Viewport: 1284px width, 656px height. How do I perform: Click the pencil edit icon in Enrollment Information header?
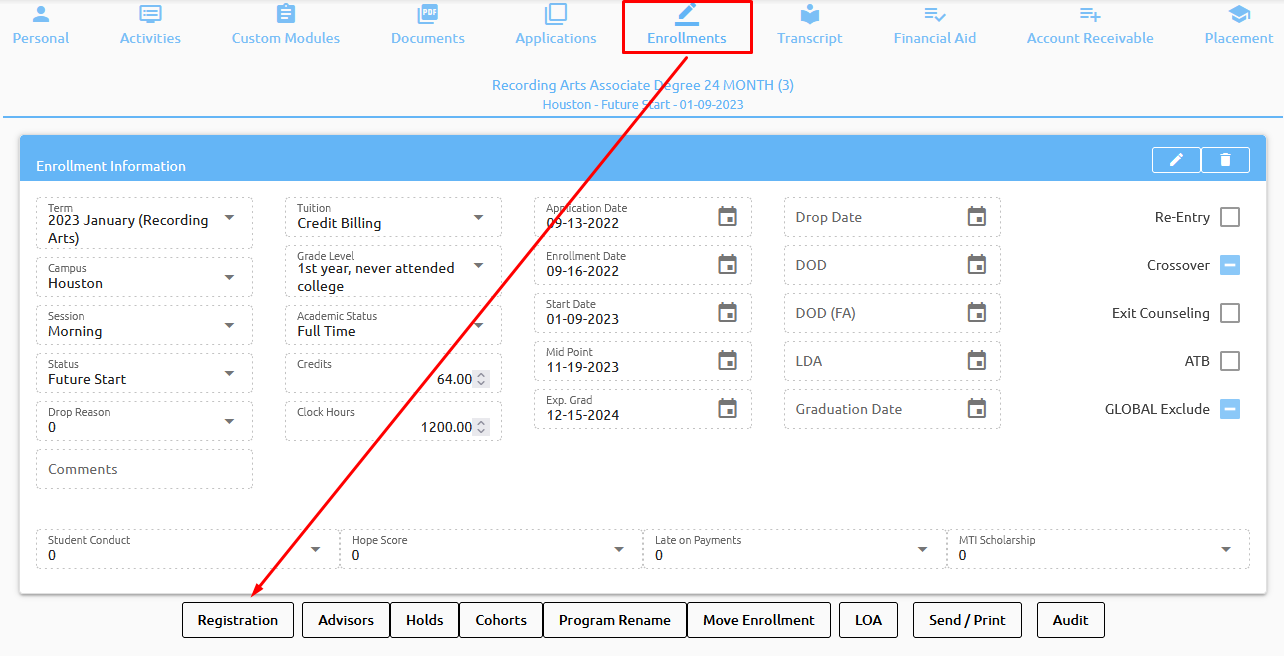point(1176,160)
